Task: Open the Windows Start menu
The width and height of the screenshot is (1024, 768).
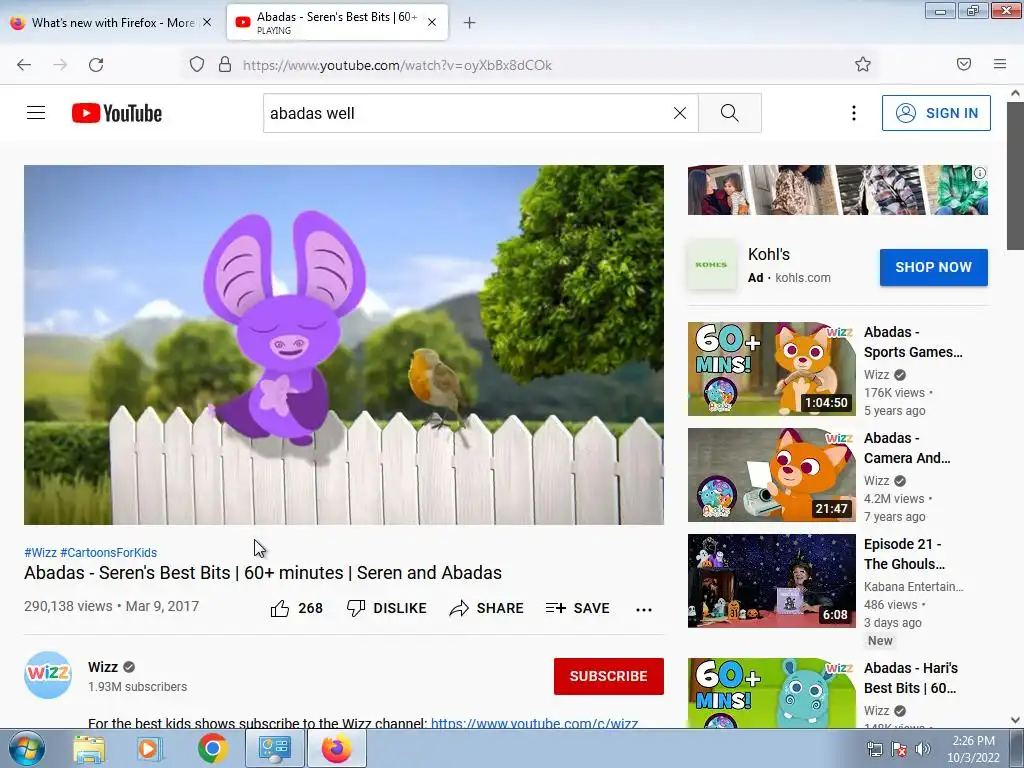Action: point(27,748)
